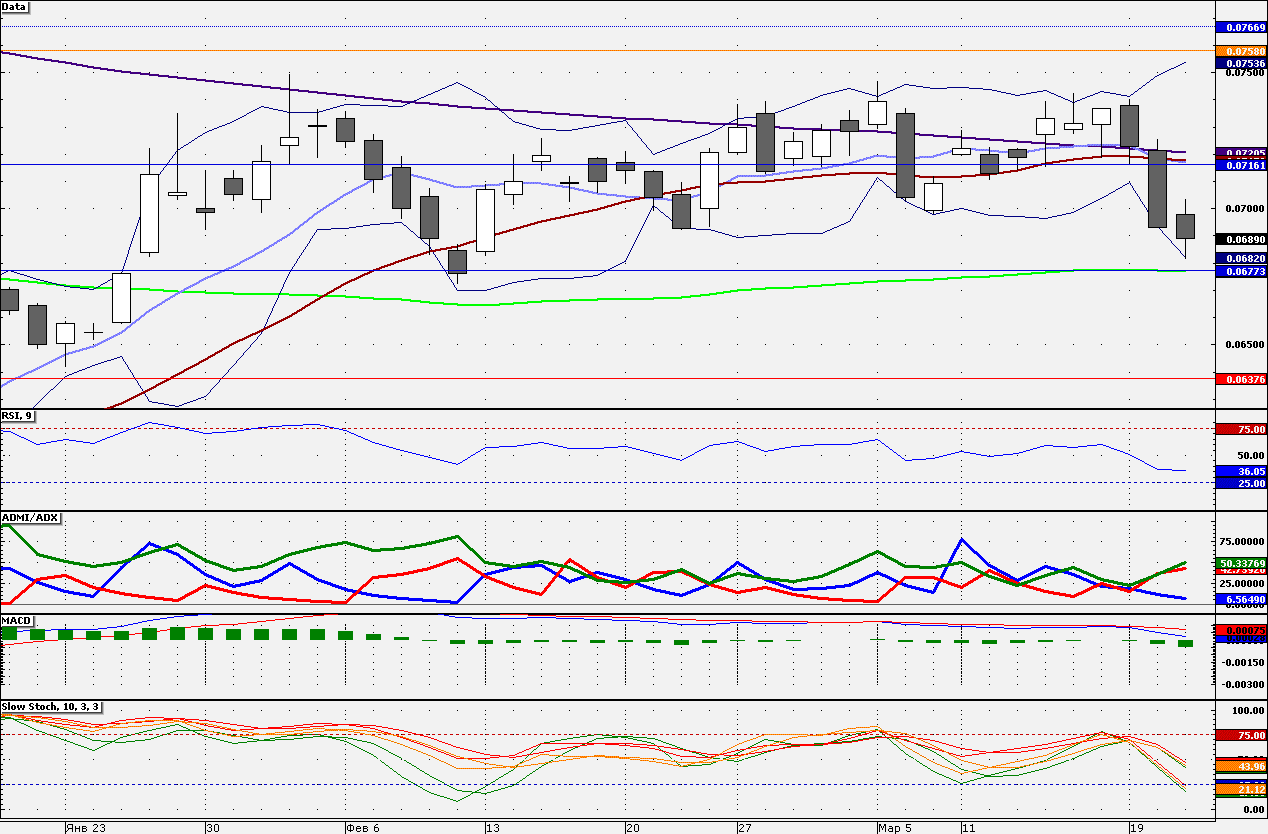Click the purple 0.07205 moving average tag
The width and height of the screenshot is (1268, 834).
(x=1240, y=153)
